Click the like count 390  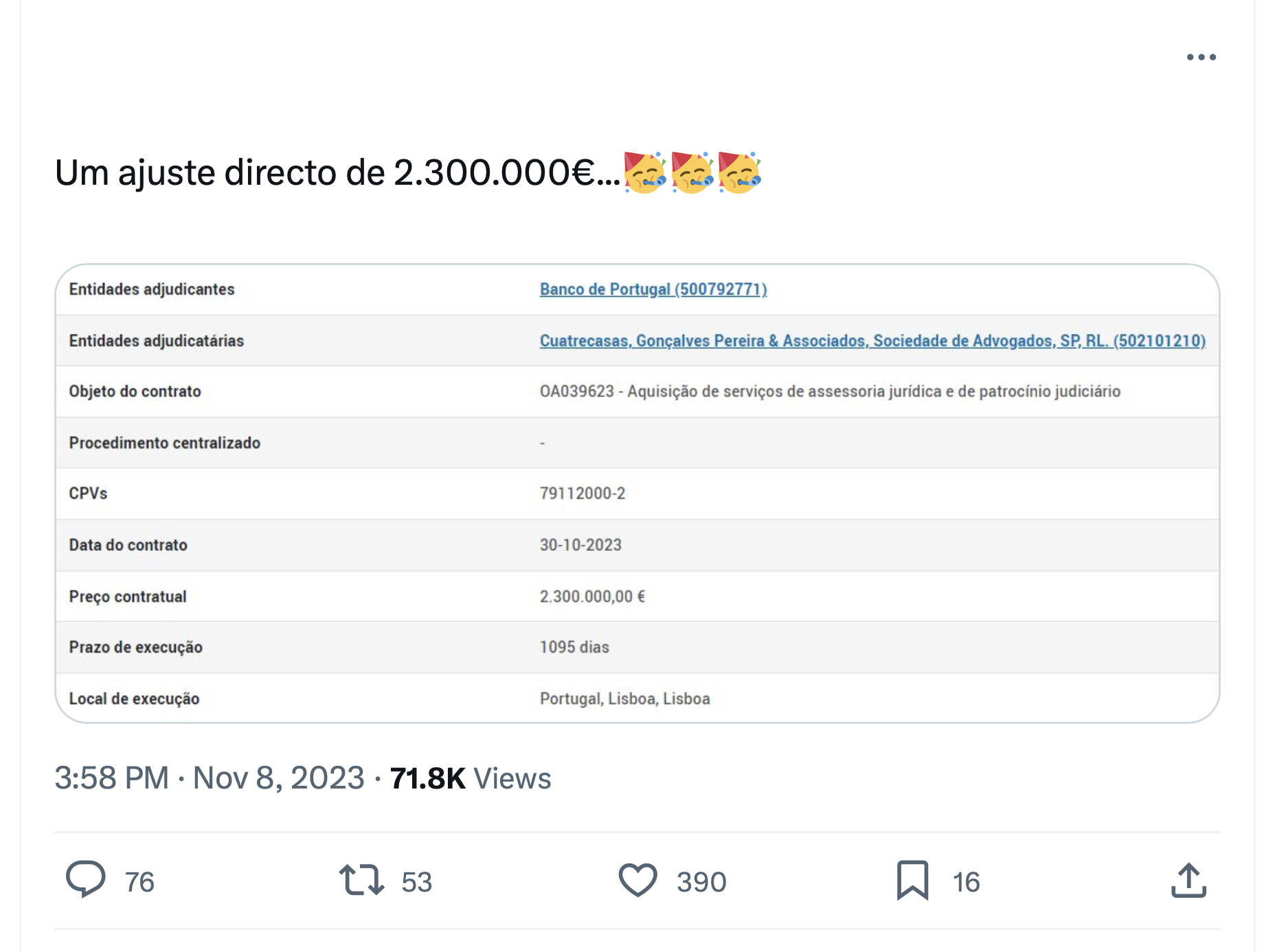(x=701, y=882)
